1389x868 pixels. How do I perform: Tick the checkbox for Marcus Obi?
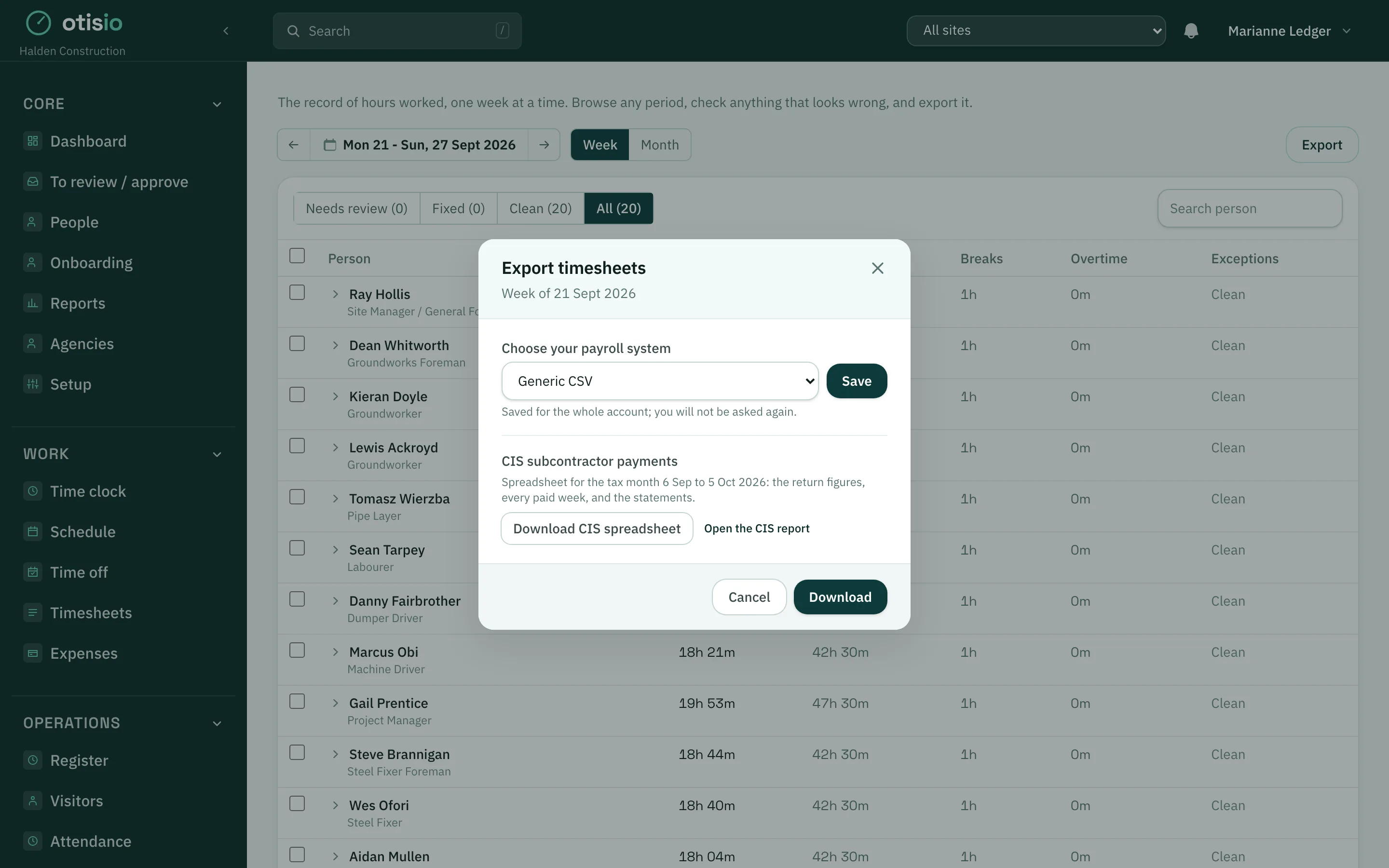[297, 651]
